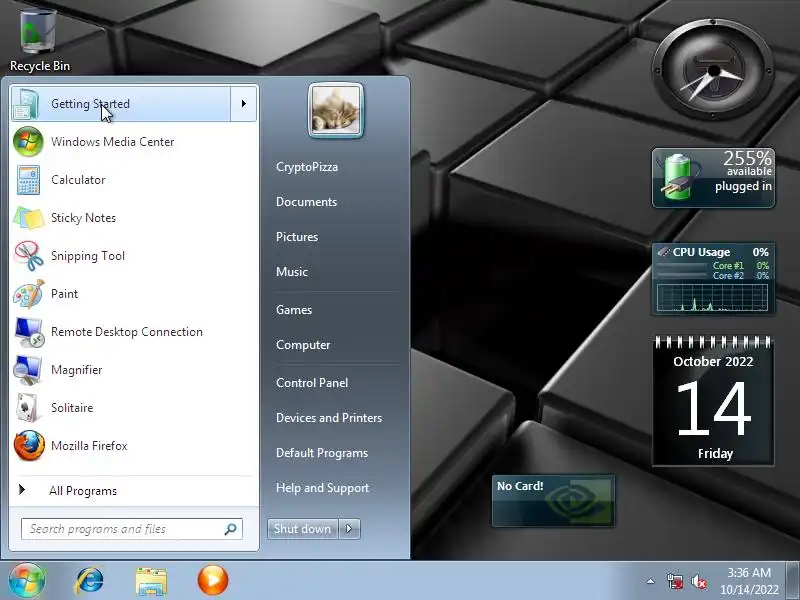
Task: Open Remote Desktop Connection icon
Action: click(x=29, y=332)
